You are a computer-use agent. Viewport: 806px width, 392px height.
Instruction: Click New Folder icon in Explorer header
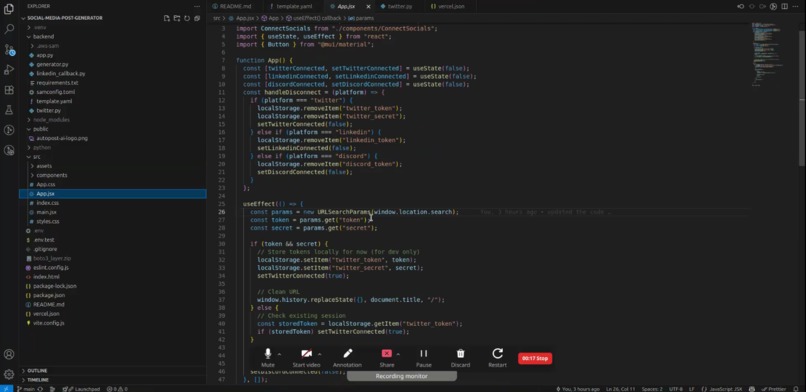click(x=177, y=18)
